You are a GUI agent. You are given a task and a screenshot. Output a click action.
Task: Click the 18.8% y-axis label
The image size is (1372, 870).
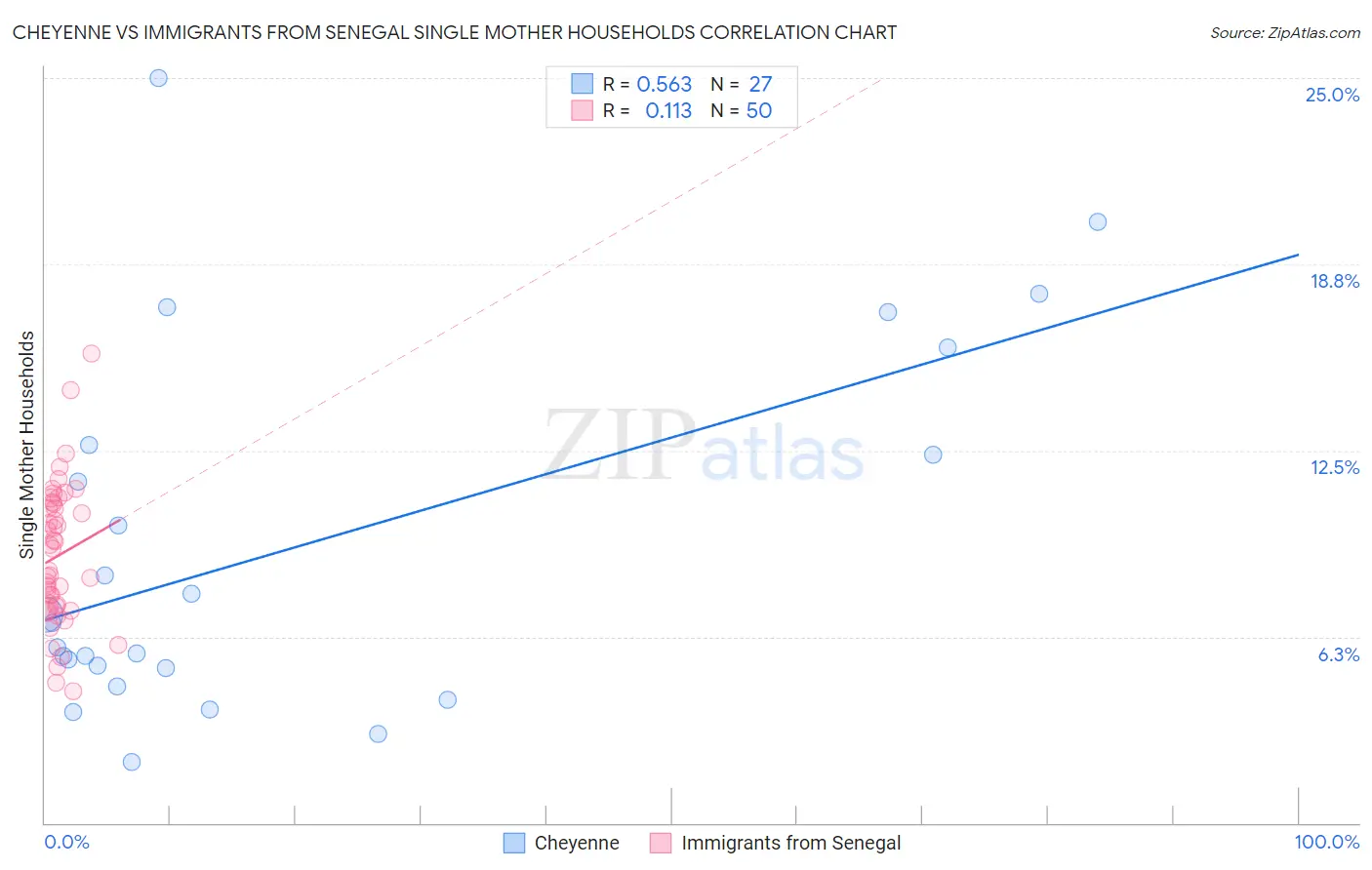click(x=1334, y=281)
